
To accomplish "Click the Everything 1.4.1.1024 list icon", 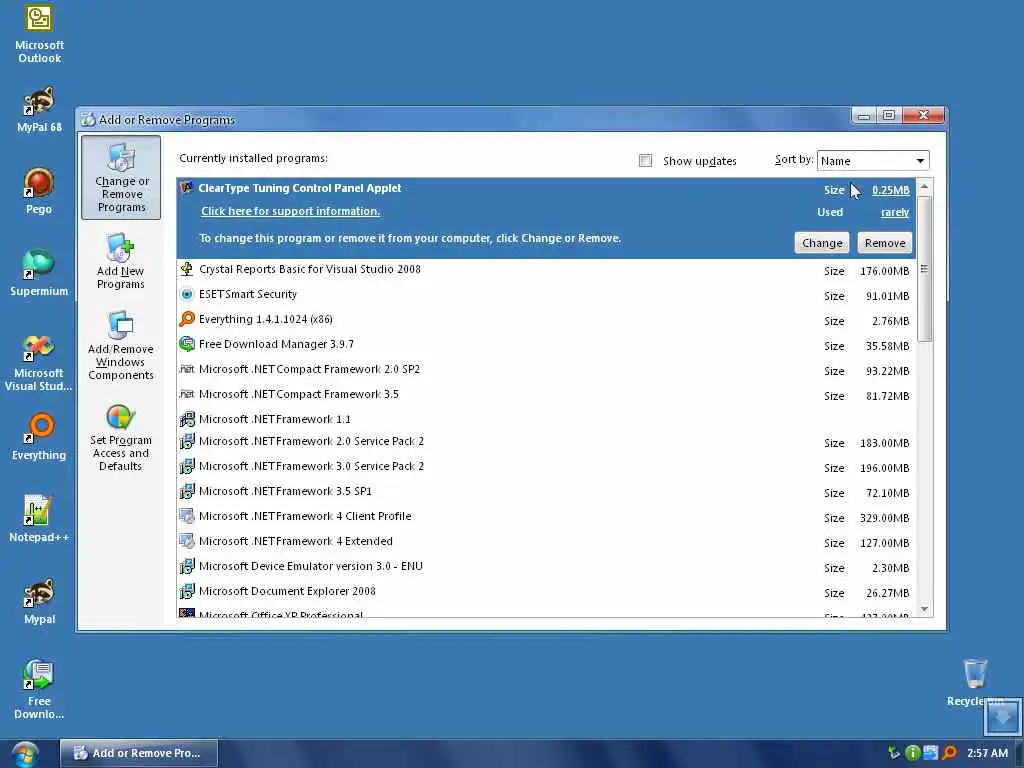I will pos(187,319).
